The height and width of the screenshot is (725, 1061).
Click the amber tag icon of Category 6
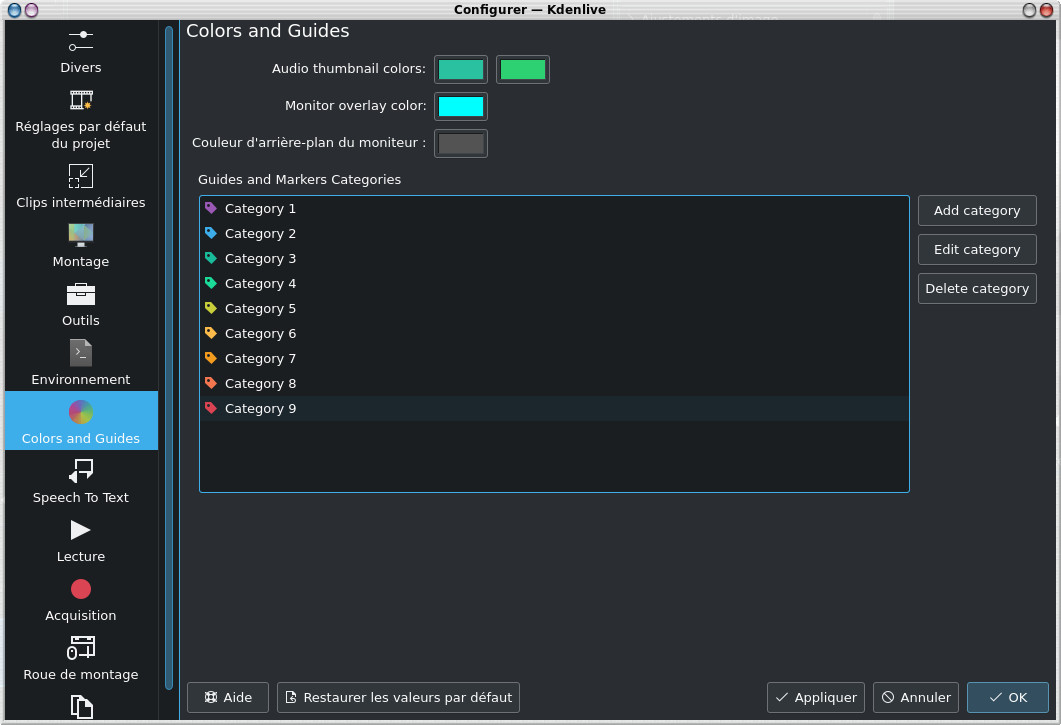coord(211,333)
